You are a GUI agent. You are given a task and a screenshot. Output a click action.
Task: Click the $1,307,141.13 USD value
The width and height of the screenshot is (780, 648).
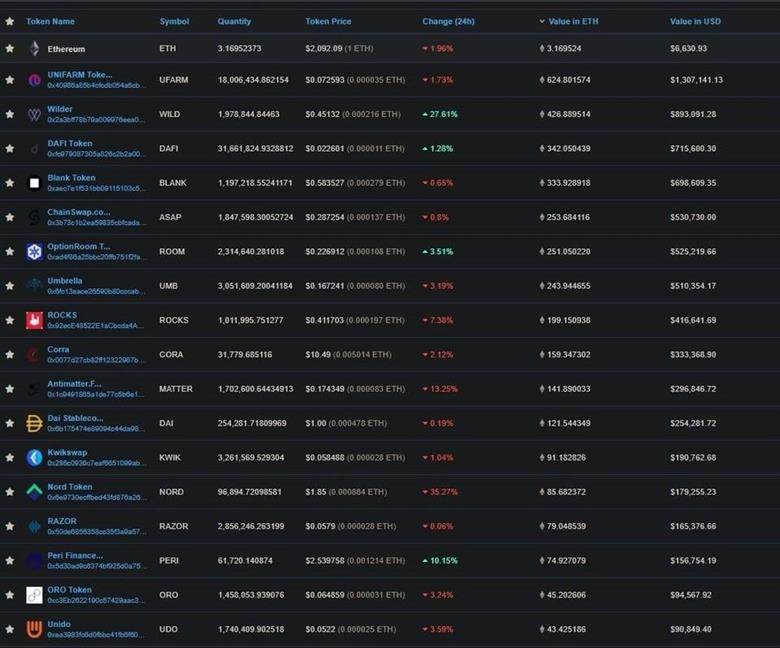click(x=696, y=80)
